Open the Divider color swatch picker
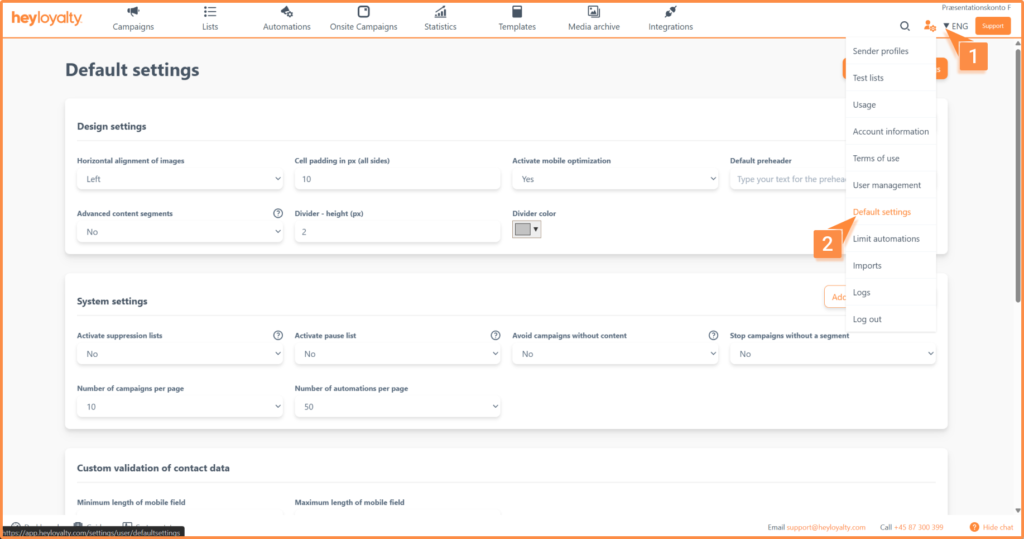This screenshot has width=1024, height=539. tap(526, 229)
